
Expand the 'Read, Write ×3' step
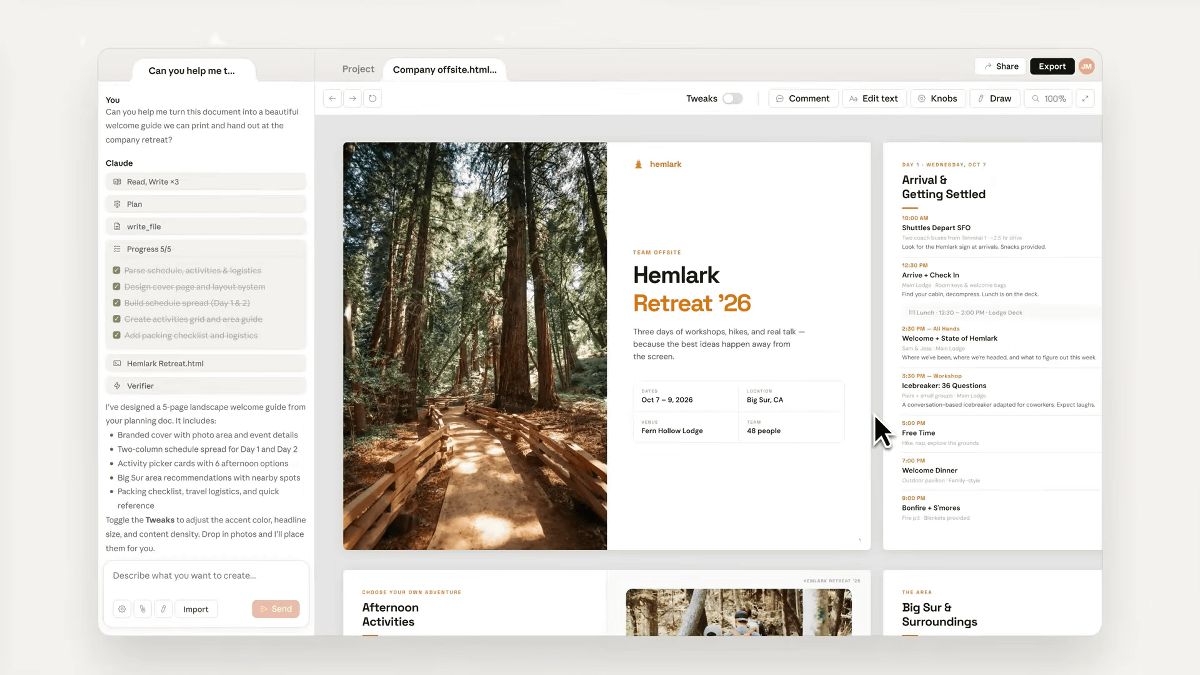tap(205, 182)
